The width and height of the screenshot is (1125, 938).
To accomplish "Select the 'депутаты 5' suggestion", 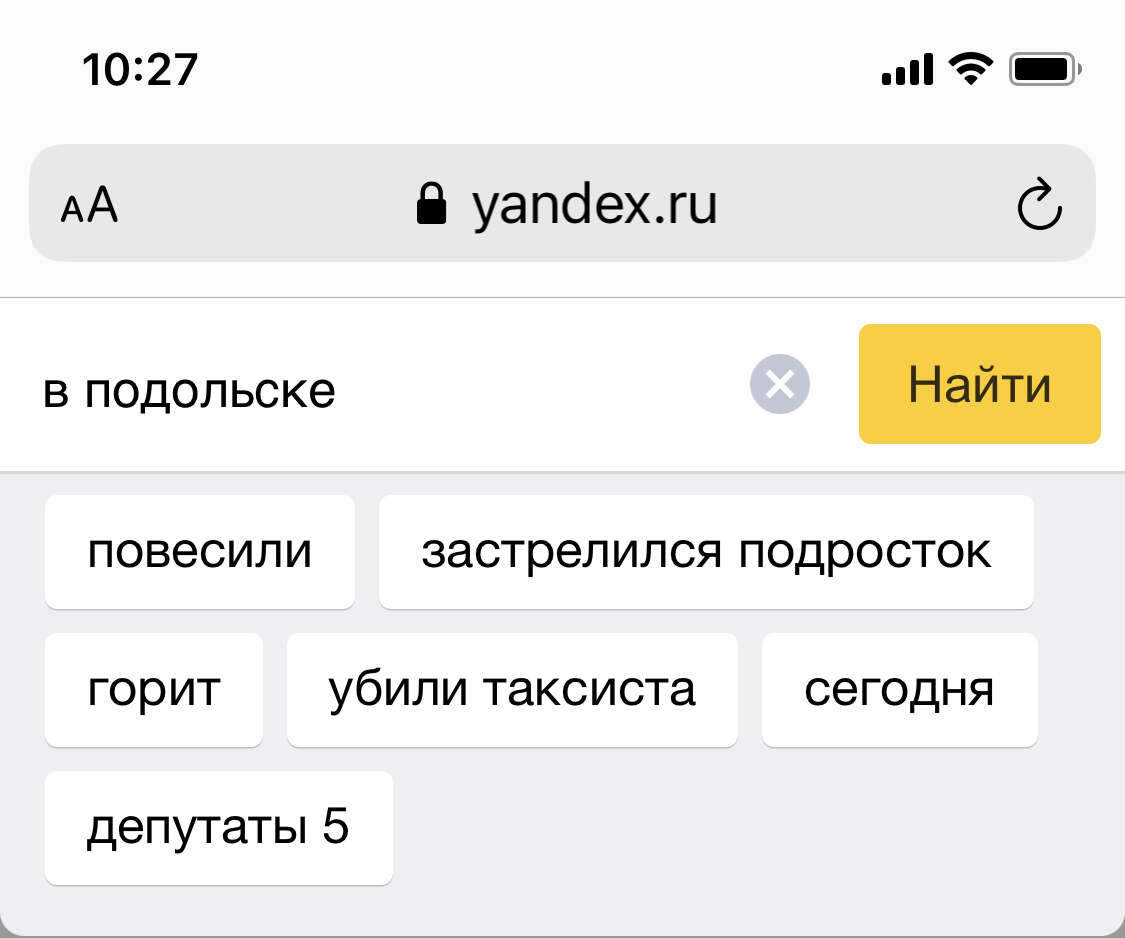I will coord(219,827).
